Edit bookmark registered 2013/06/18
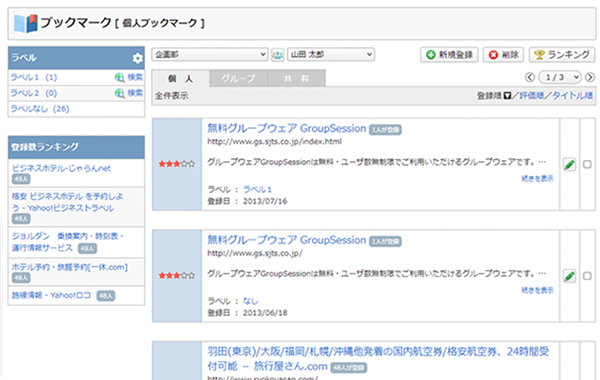The height and width of the screenshot is (380, 600). pyautogui.click(x=569, y=276)
